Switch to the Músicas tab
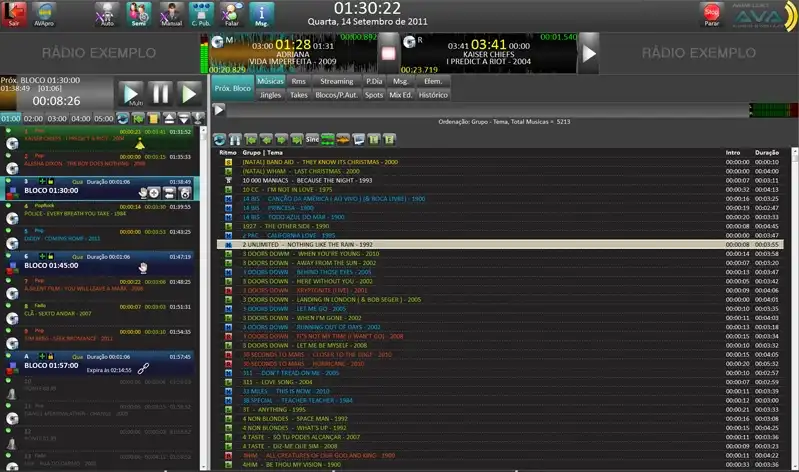The height and width of the screenshot is (472, 799). [x=270, y=81]
